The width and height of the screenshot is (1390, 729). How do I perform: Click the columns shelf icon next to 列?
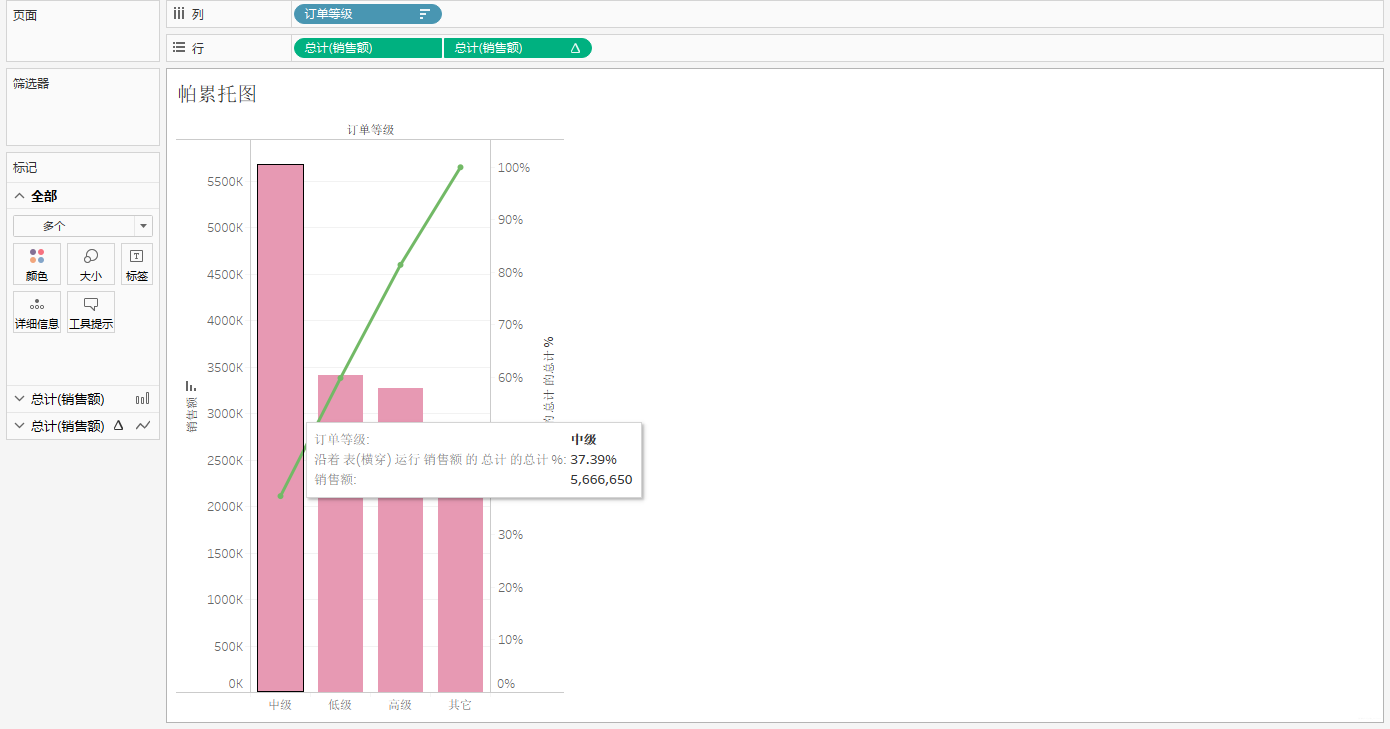tap(179, 14)
